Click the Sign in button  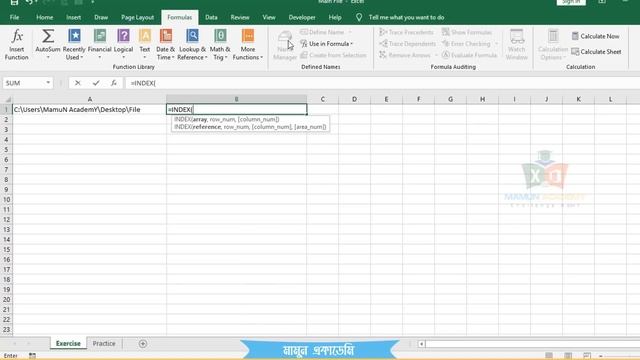pos(571,2)
